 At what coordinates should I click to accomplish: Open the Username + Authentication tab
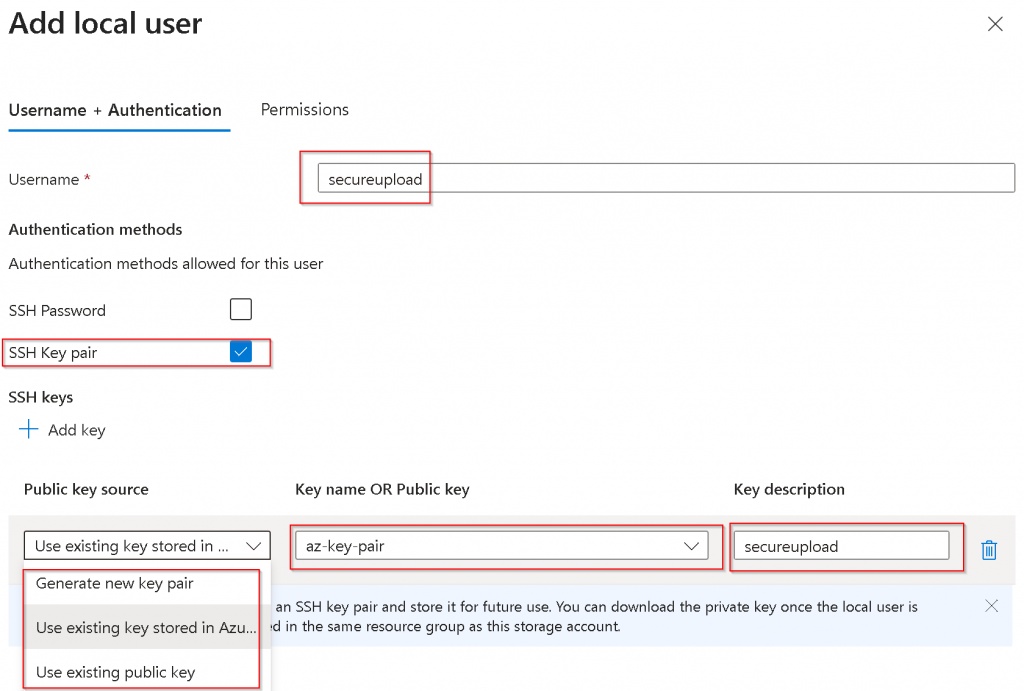click(115, 110)
